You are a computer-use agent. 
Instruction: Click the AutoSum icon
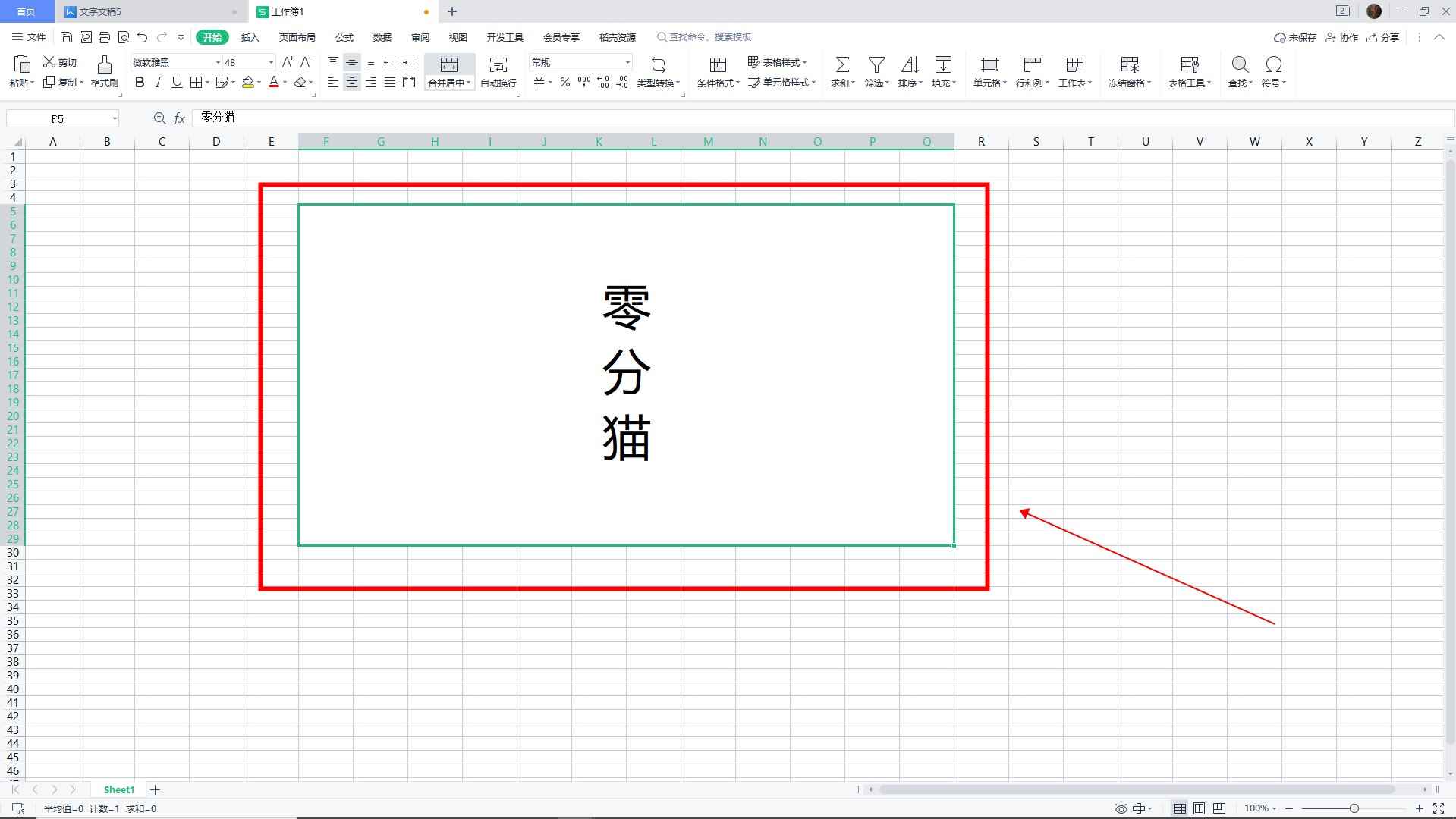click(841, 71)
